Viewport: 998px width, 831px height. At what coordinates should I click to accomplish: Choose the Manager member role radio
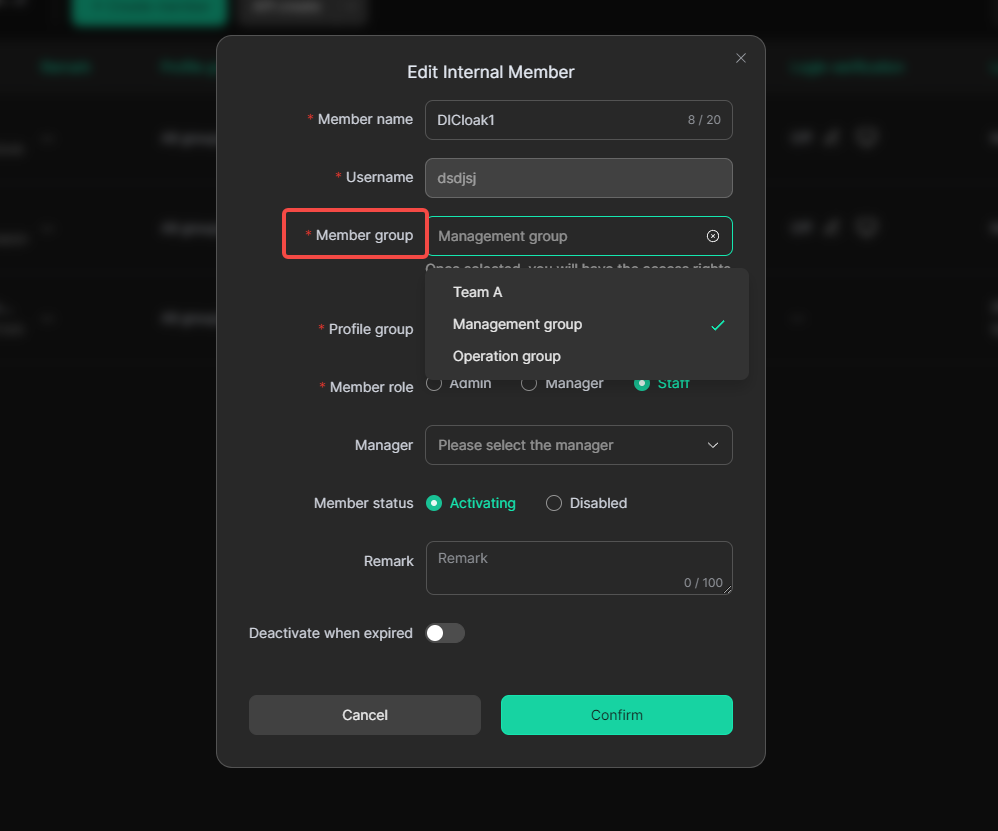pos(529,384)
